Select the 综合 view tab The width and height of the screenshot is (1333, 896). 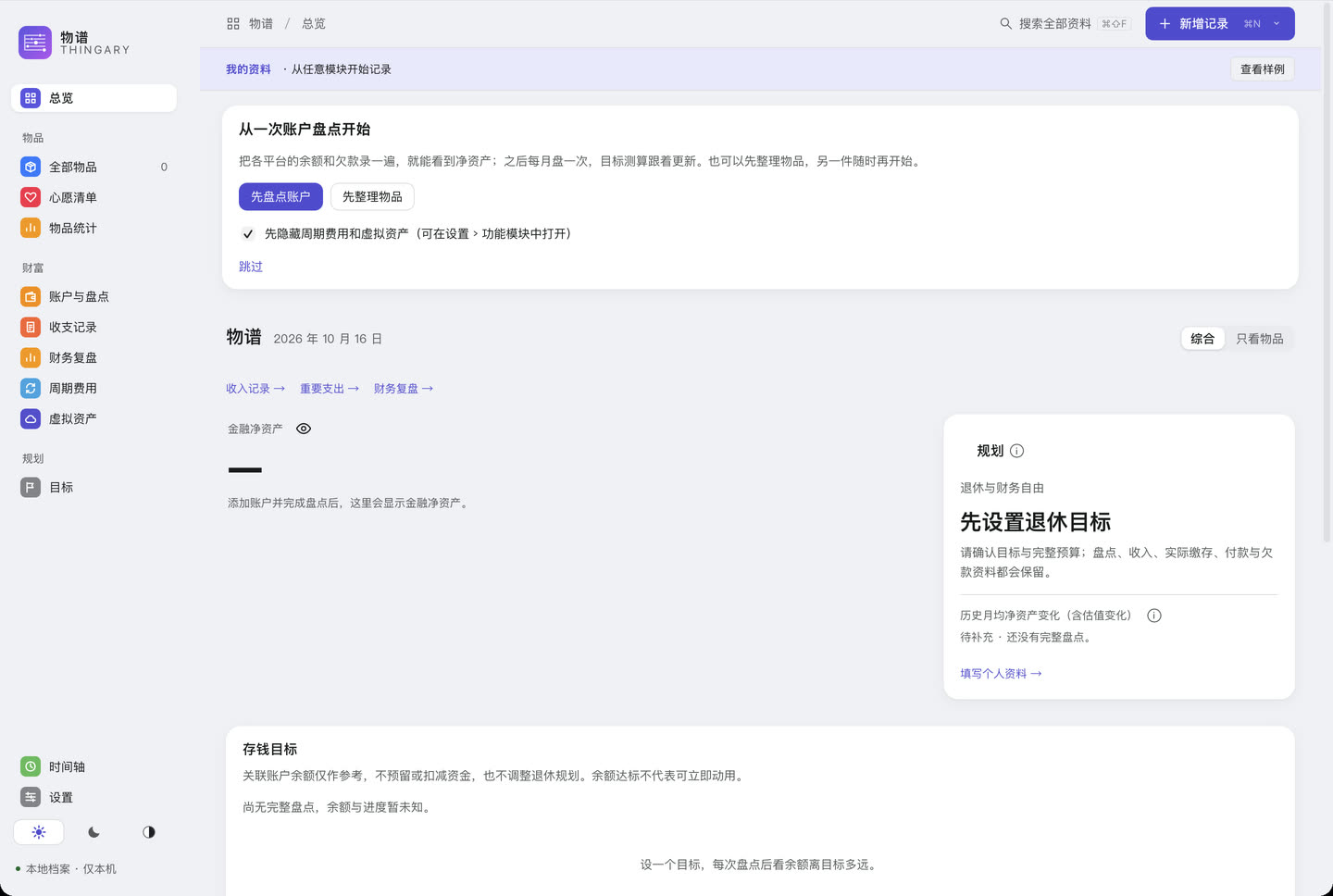(1202, 339)
